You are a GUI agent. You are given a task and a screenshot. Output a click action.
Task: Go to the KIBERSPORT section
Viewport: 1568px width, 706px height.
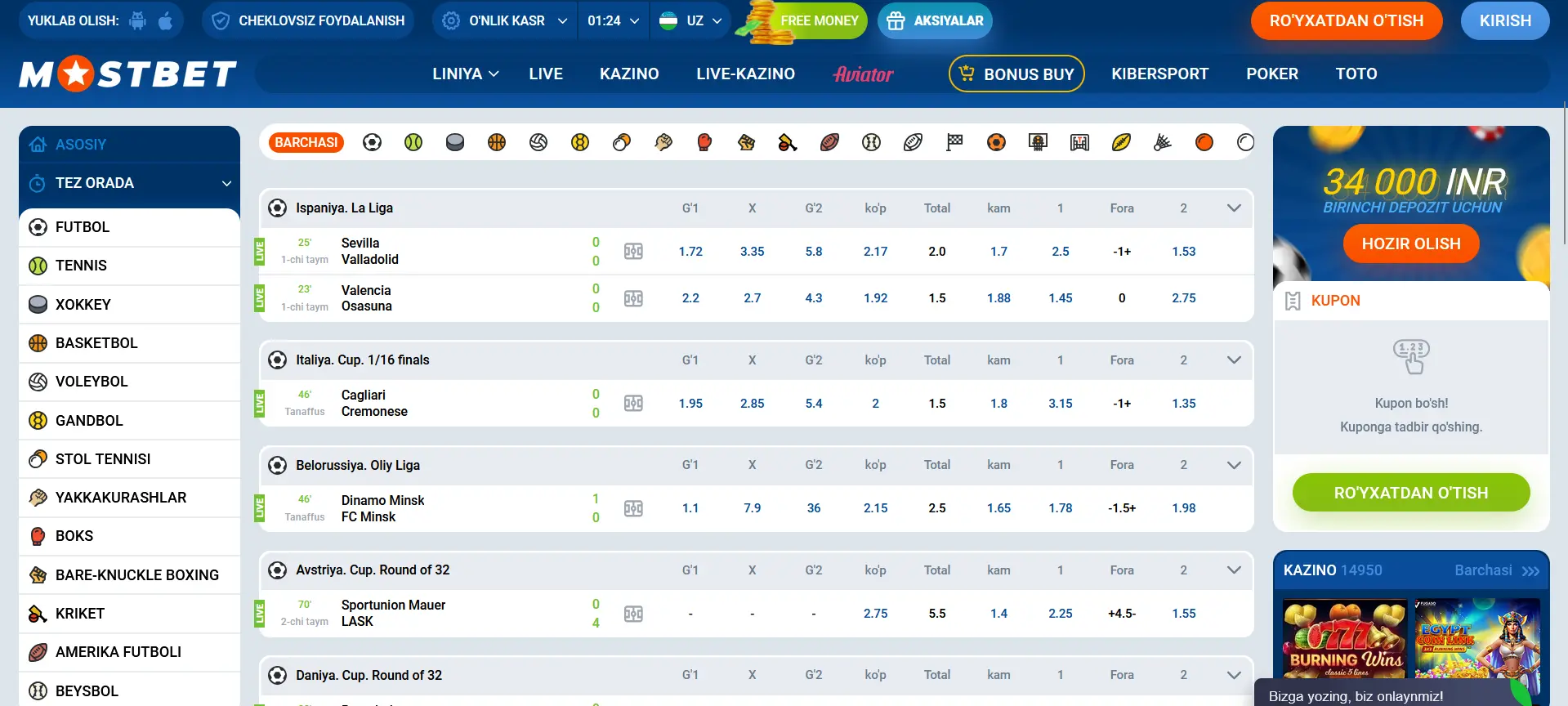pyautogui.click(x=1159, y=74)
